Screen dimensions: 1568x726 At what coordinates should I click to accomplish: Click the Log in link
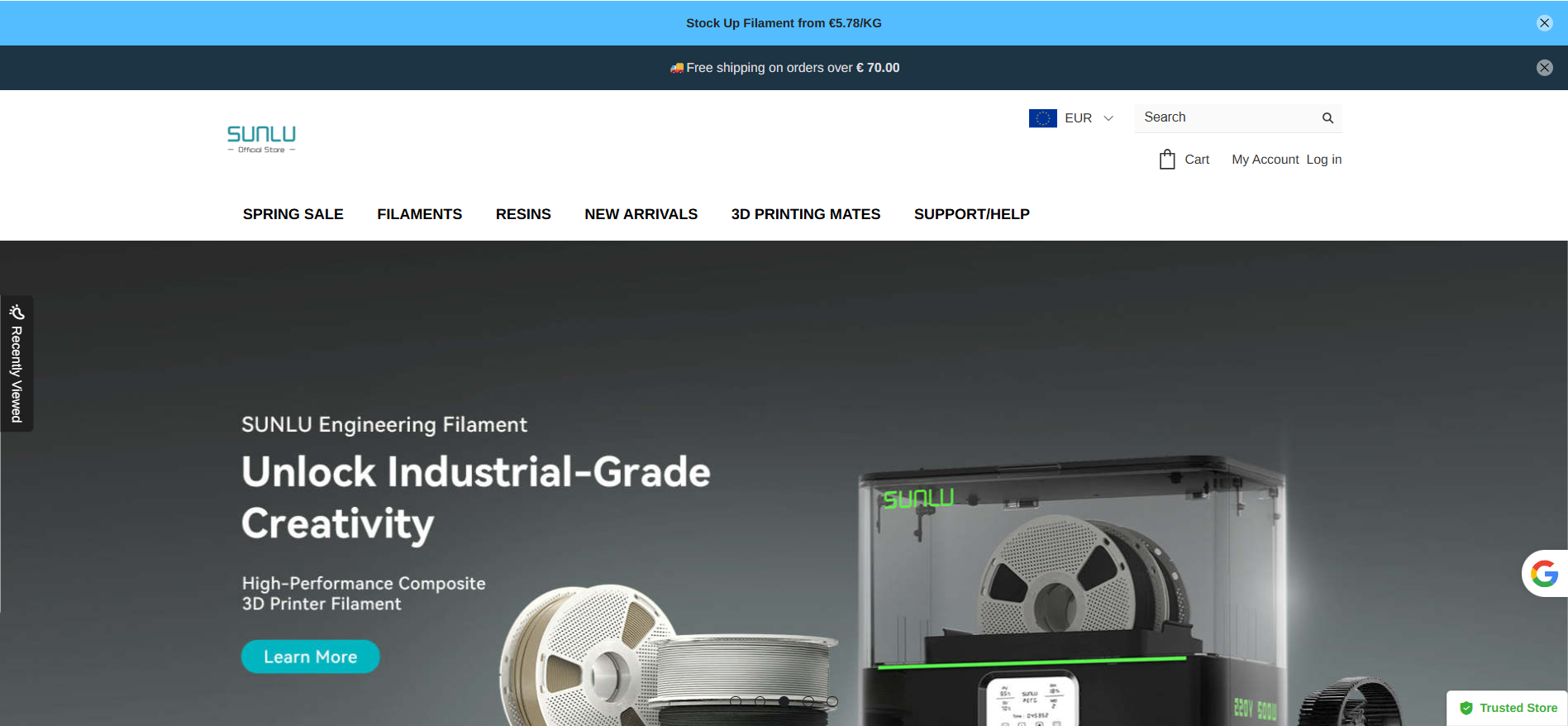pos(1323,160)
